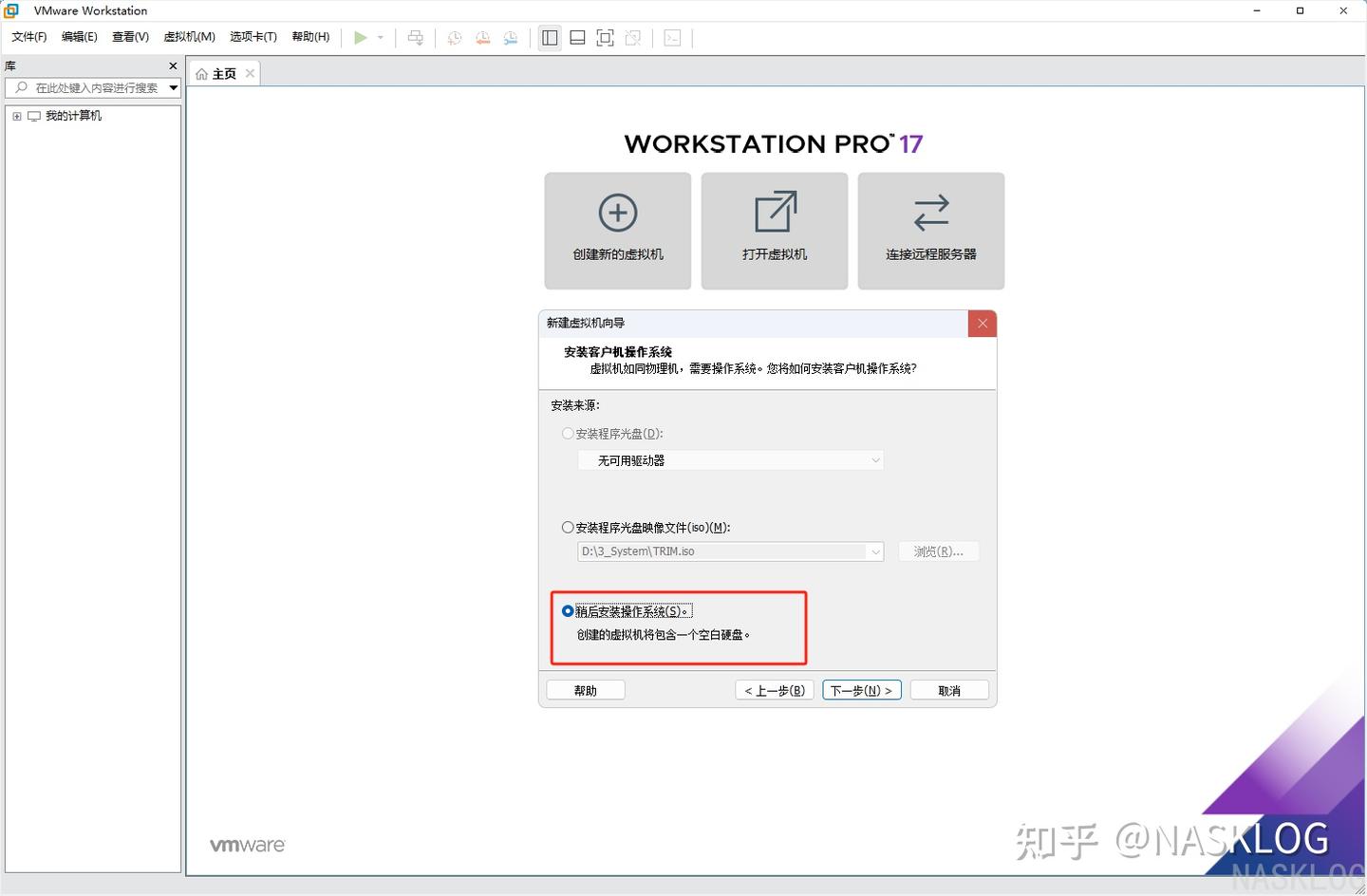This screenshot has height=896, width=1367.
Task: Open the 虚拟机(M) menu
Action: pos(189,37)
